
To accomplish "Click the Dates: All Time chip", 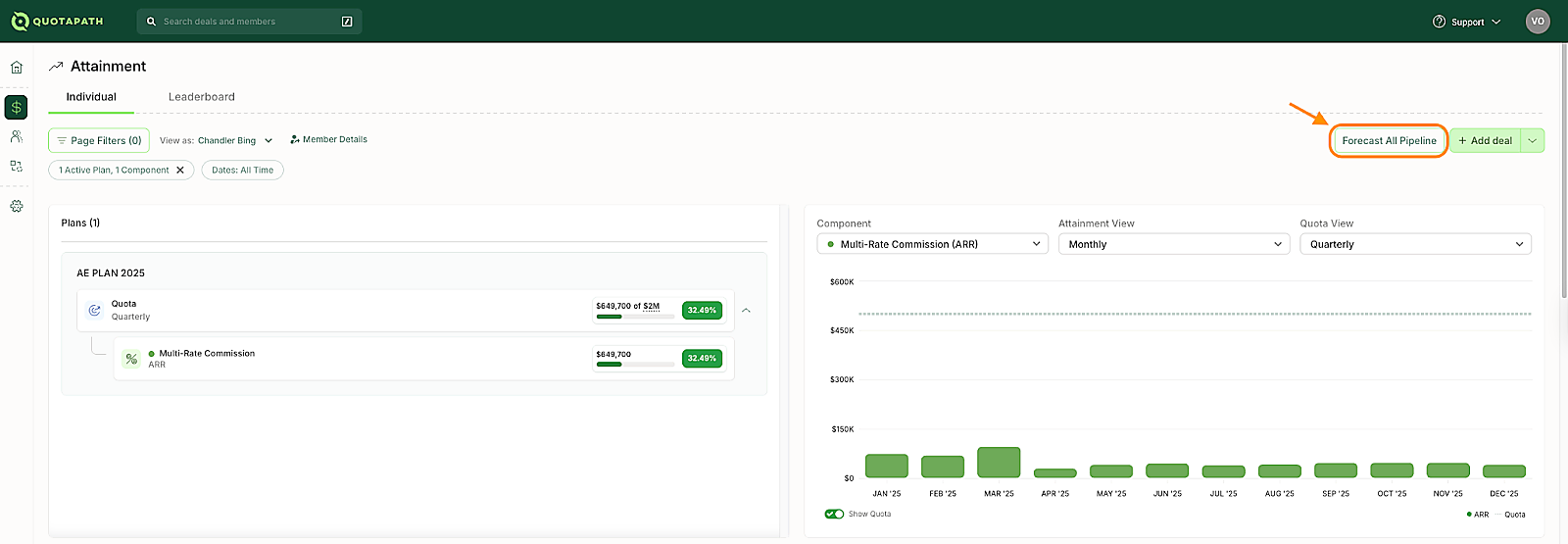I will 243,171.
